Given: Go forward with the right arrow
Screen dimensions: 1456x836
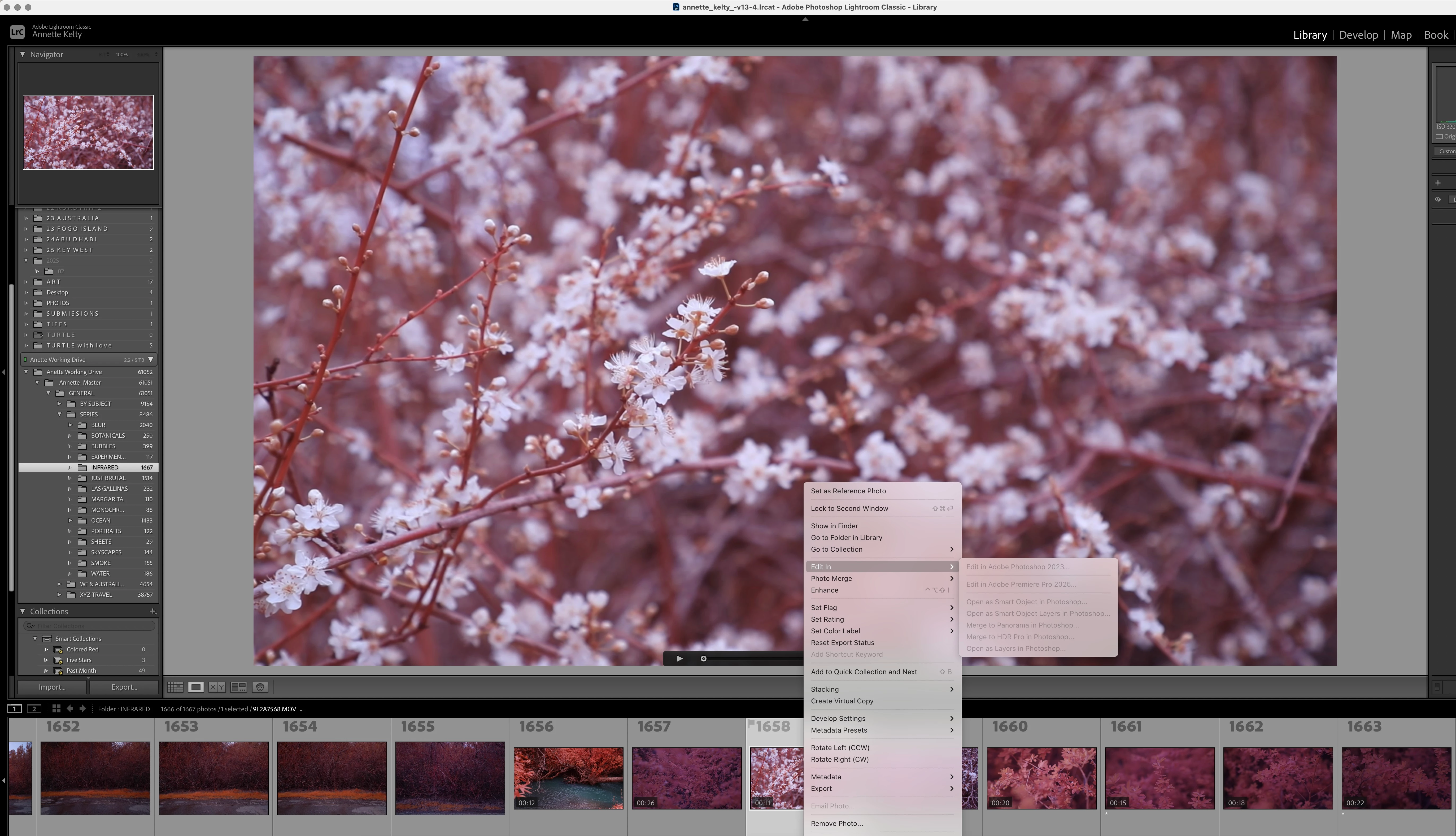Looking at the screenshot, I should pos(83,708).
